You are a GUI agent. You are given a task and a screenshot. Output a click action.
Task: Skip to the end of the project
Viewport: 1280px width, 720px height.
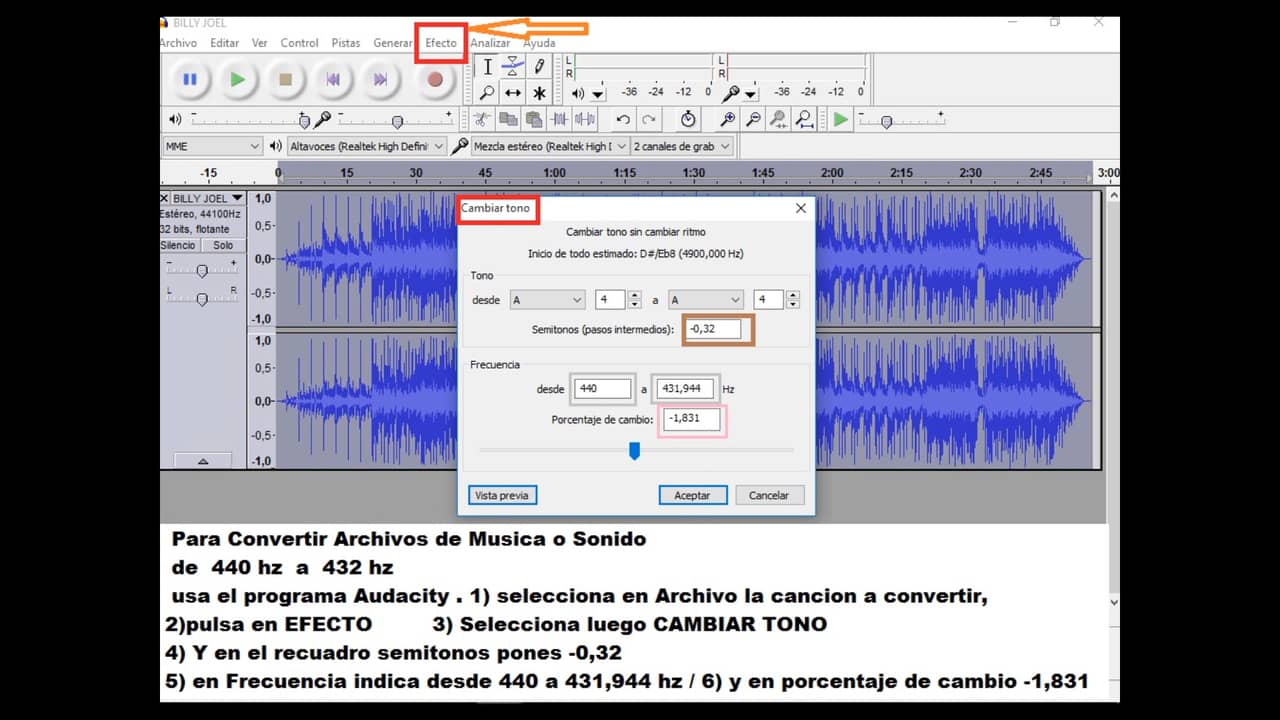coord(381,80)
